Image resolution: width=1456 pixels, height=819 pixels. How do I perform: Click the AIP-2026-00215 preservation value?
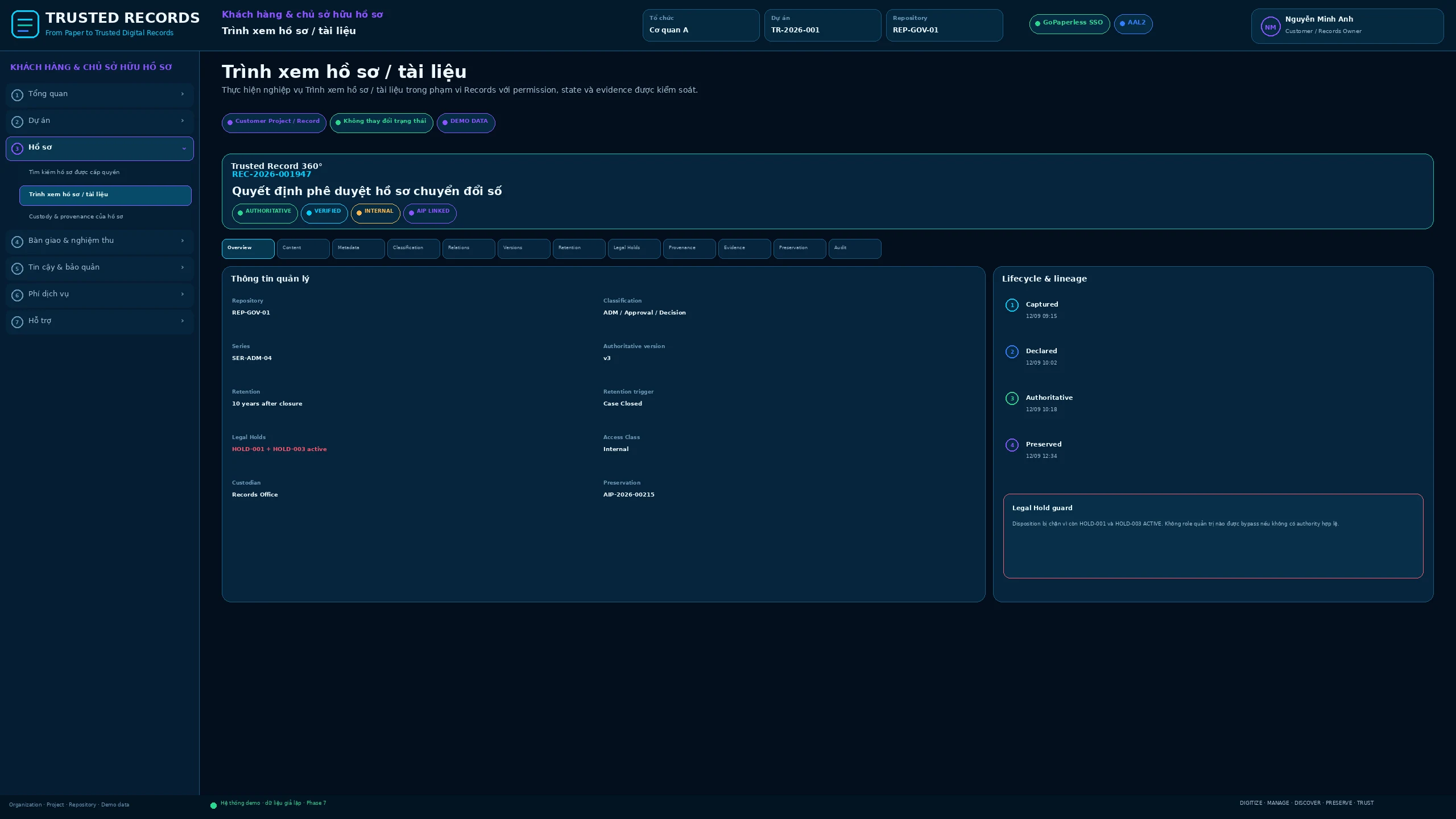coord(628,495)
